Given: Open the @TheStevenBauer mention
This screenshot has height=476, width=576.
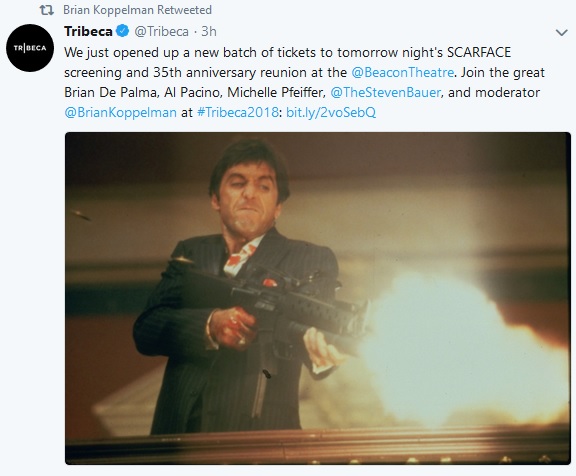Looking at the screenshot, I should [x=385, y=92].
